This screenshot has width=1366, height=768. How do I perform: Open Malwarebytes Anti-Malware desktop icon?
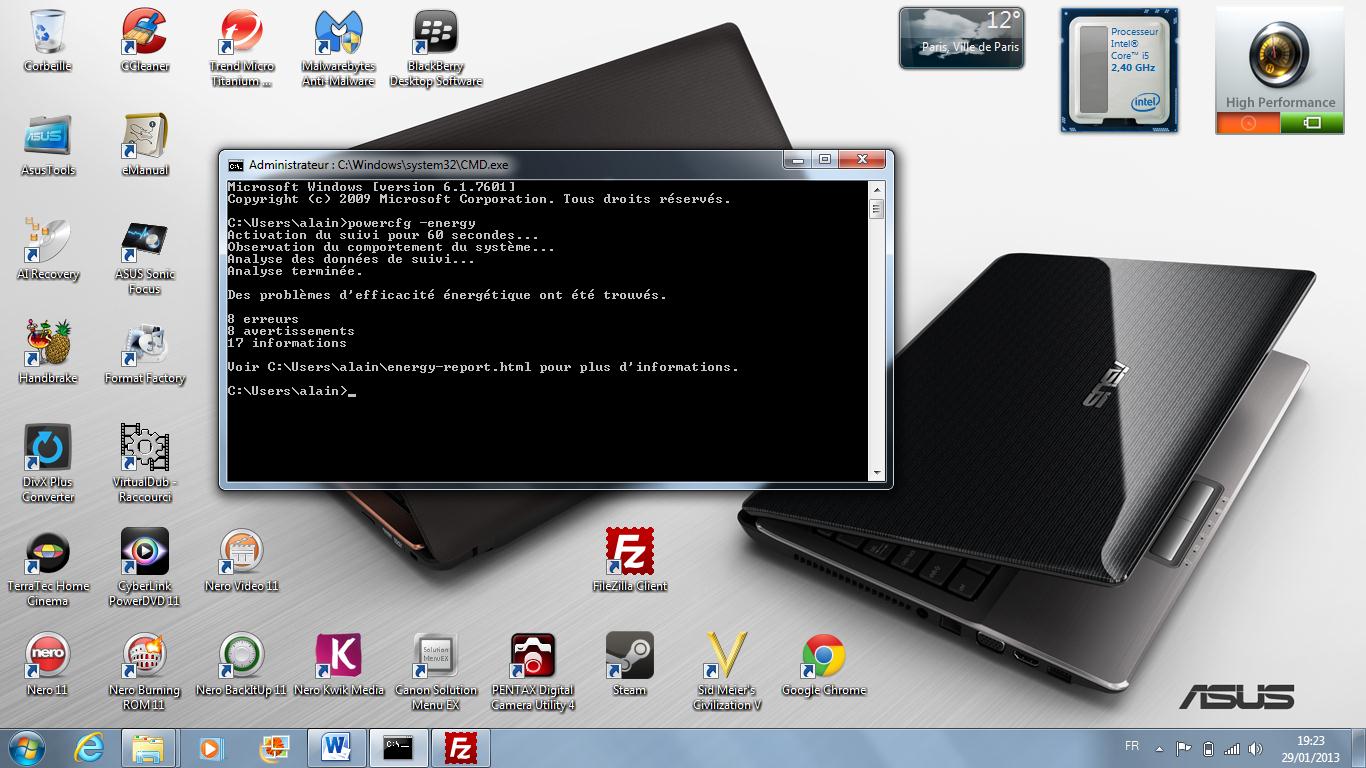(339, 48)
